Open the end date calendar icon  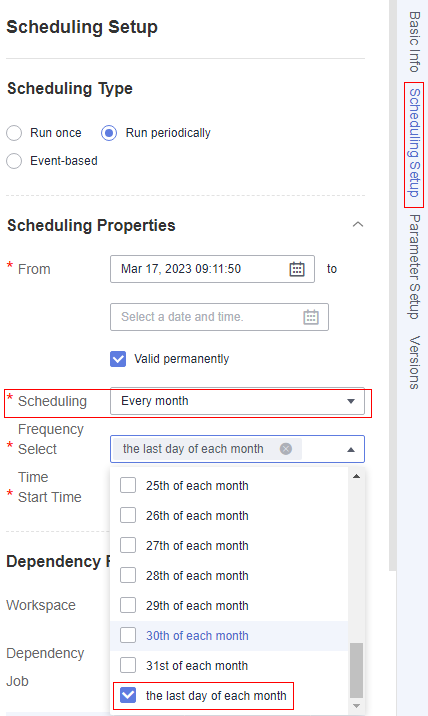click(x=311, y=317)
